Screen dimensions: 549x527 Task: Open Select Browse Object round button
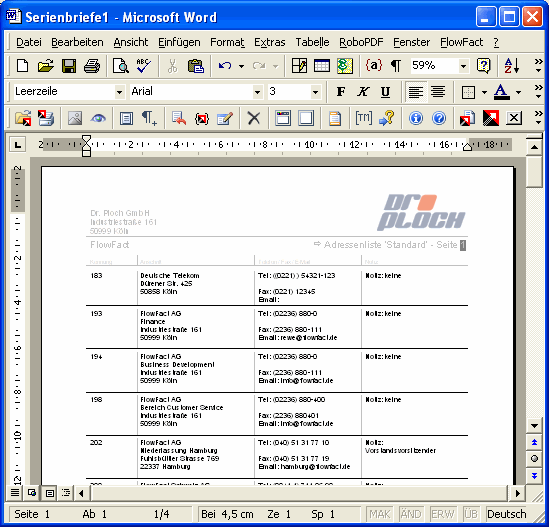[534, 459]
